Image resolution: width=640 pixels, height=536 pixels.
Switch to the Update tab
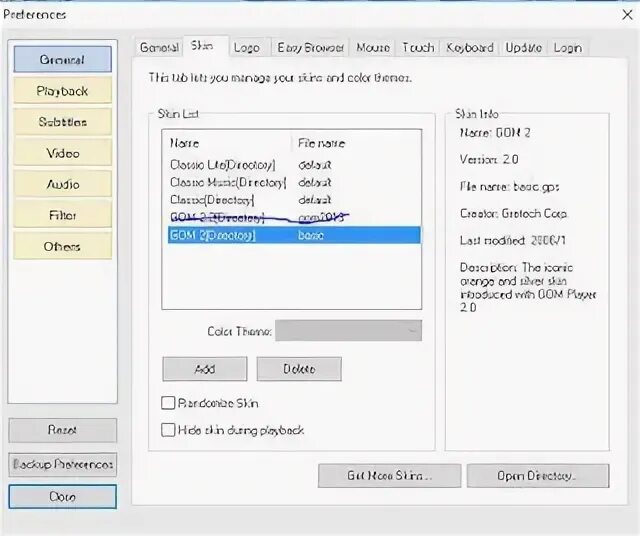click(x=523, y=47)
